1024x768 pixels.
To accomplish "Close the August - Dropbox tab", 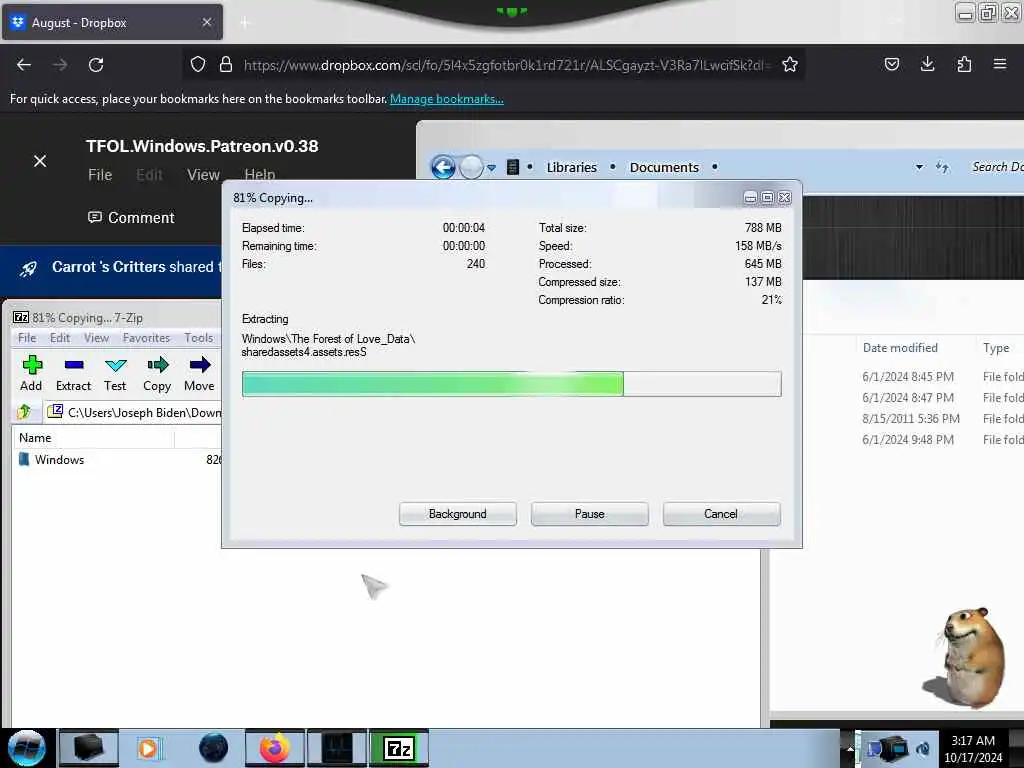I will [206, 22].
